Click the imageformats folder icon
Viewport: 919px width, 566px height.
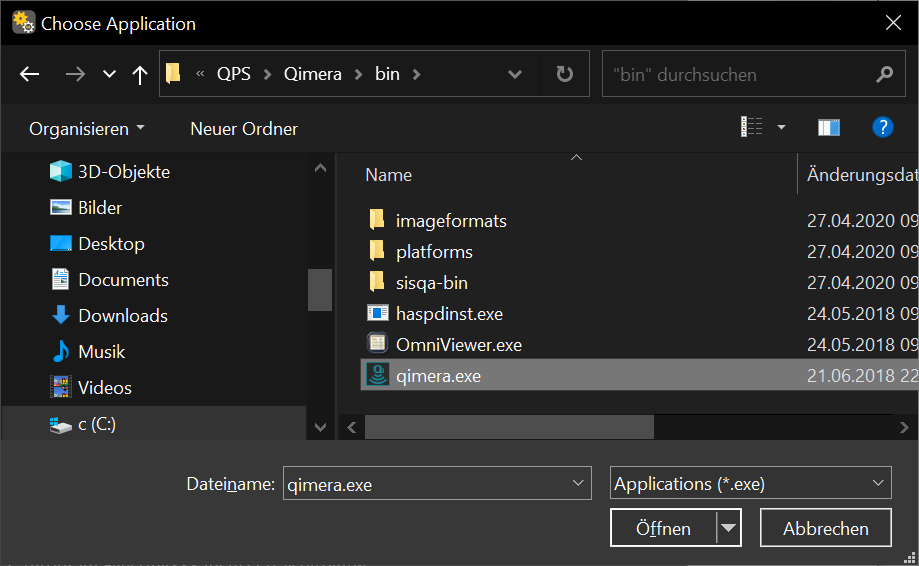(377, 220)
